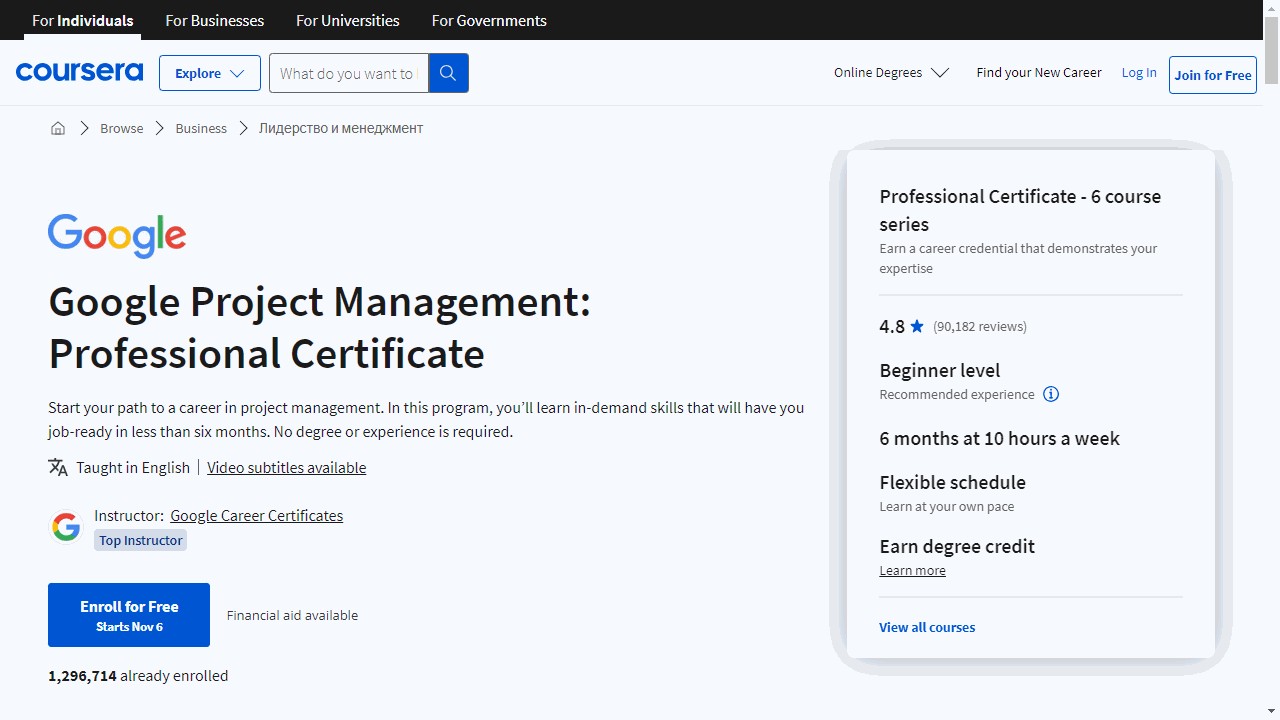
Task: Switch to For Businesses tab
Action: (215, 20)
